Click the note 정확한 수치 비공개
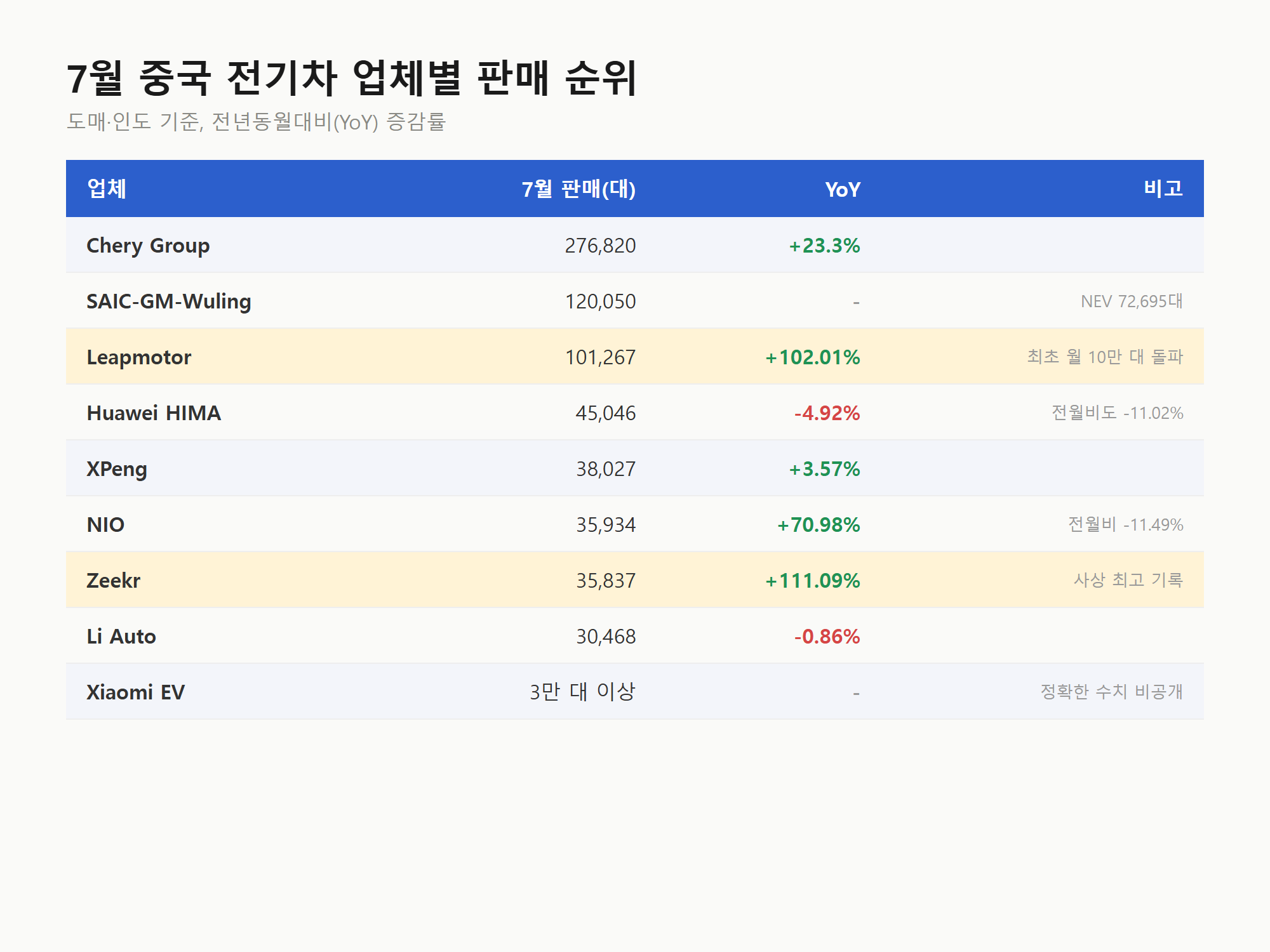This screenshot has width=1270, height=952. click(x=1112, y=692)
